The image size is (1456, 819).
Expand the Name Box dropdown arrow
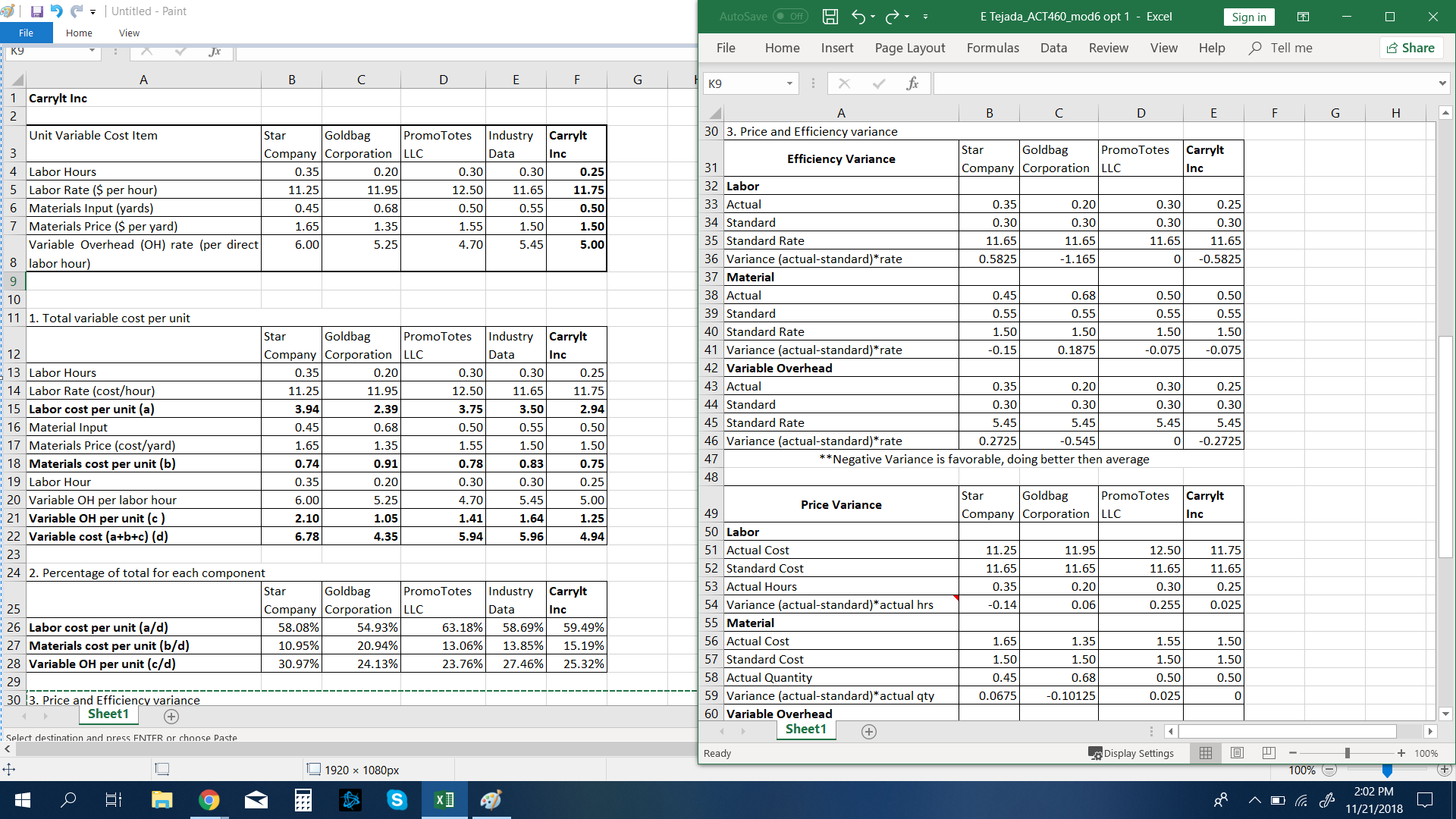click(789, 83)
